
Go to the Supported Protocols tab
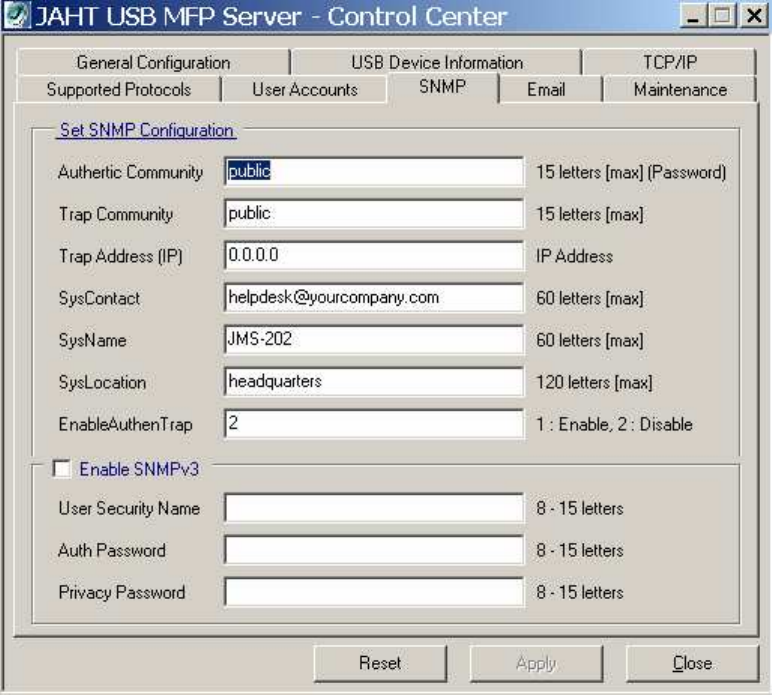pyautogui.click(x=118, y=90)
